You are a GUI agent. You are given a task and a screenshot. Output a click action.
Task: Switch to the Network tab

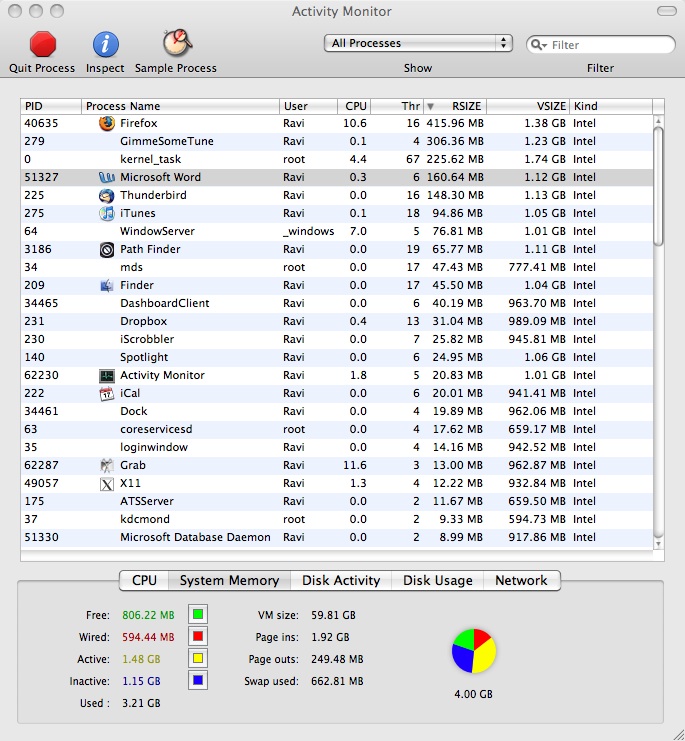pos(521,580)
